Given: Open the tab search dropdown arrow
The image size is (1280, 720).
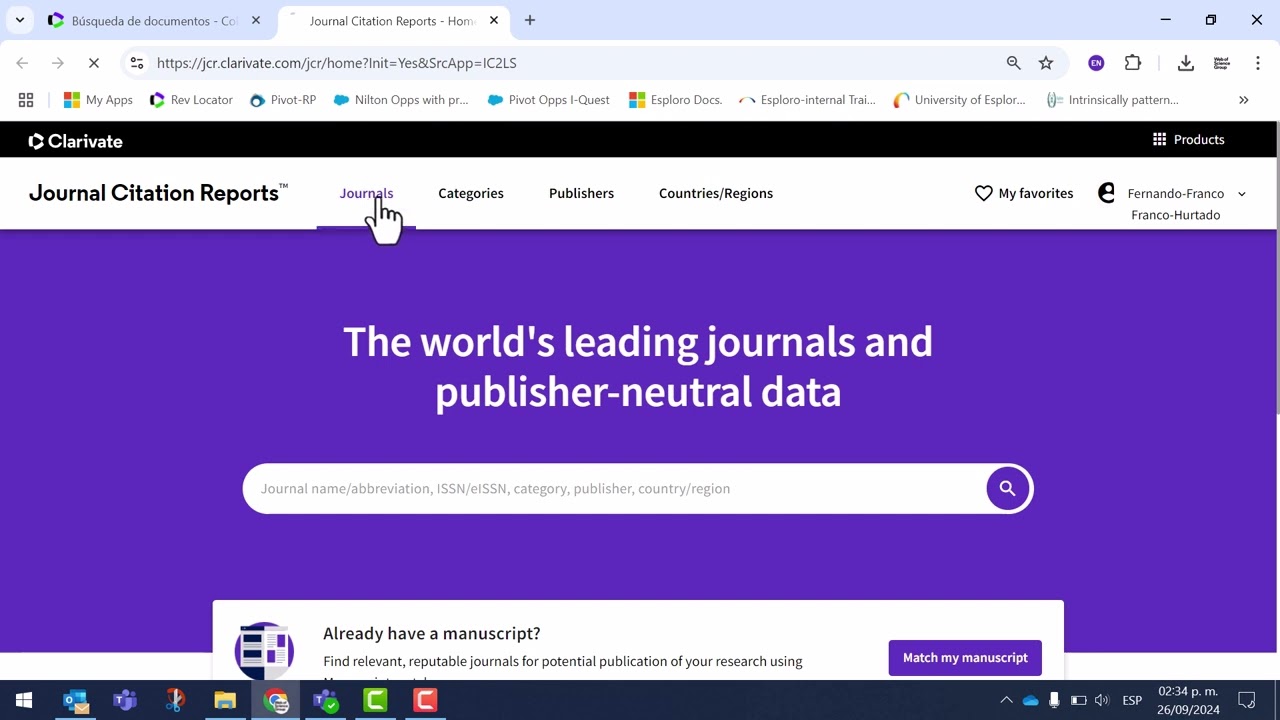Looking at the screenshot, I should (19, 20).
